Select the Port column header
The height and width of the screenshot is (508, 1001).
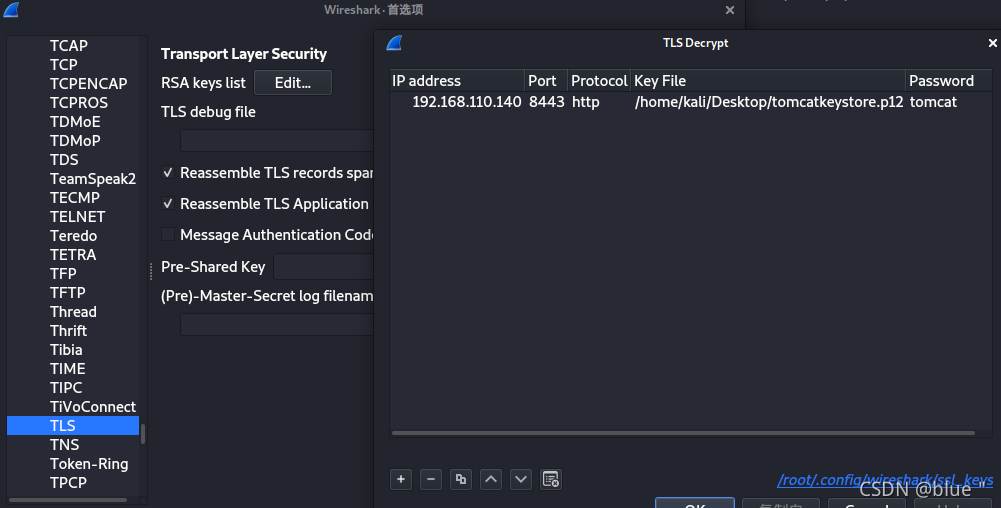[x=546, y=81]
